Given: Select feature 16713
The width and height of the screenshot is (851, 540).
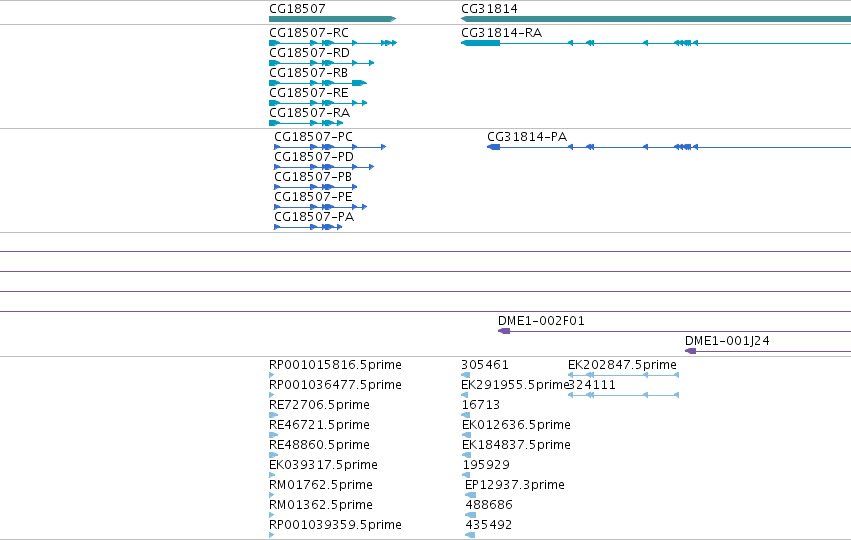Looking at the screenshot, I should click(x=481, y=405).
